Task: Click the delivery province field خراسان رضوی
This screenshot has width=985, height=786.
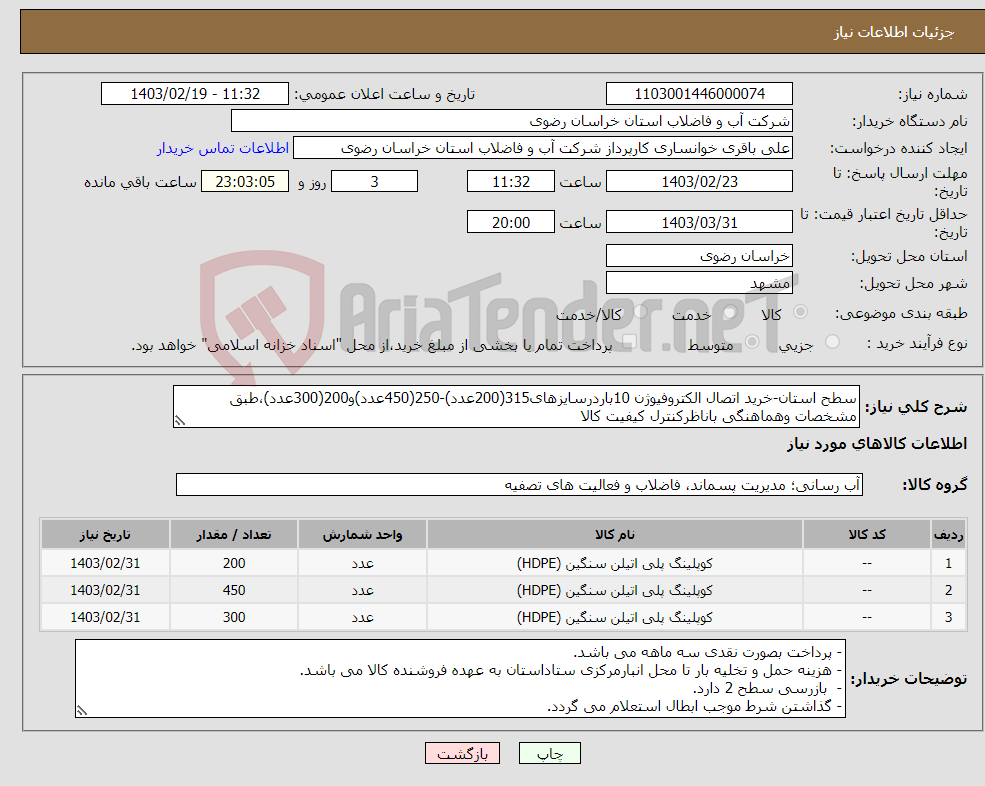Action: tap(699, 256)
